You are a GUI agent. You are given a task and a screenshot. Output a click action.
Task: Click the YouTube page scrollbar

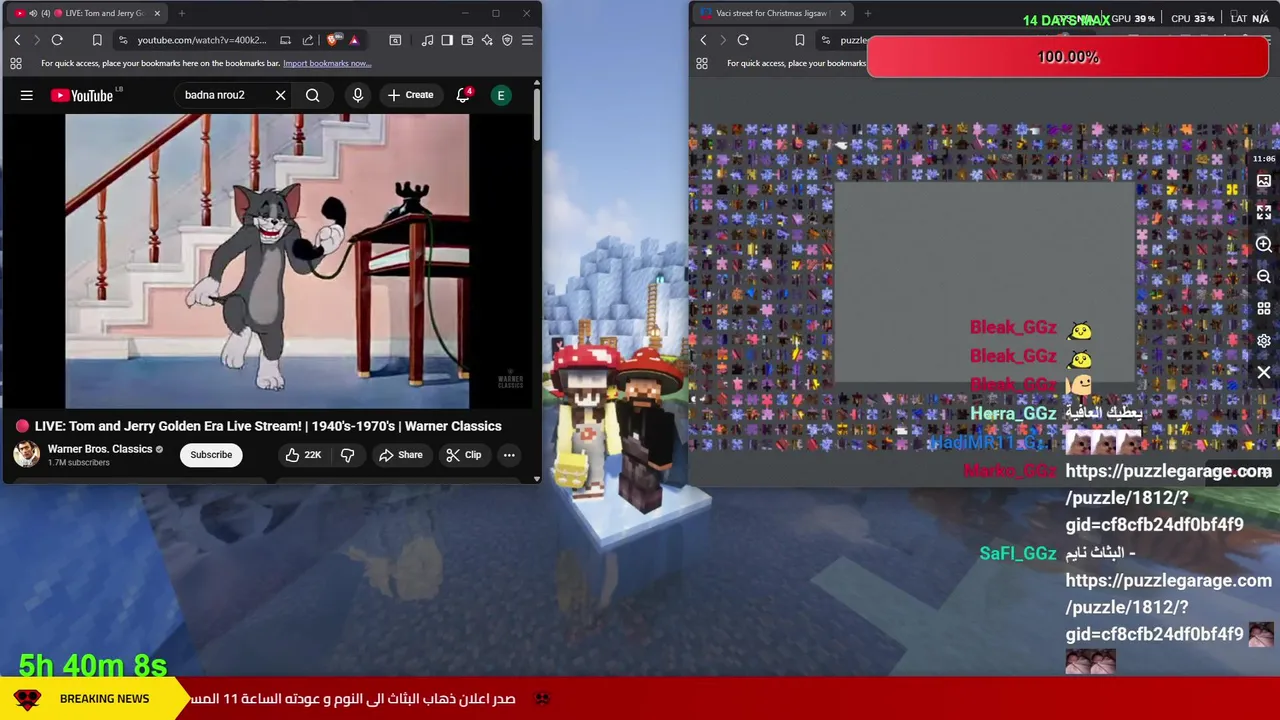[x=537, y=115]
